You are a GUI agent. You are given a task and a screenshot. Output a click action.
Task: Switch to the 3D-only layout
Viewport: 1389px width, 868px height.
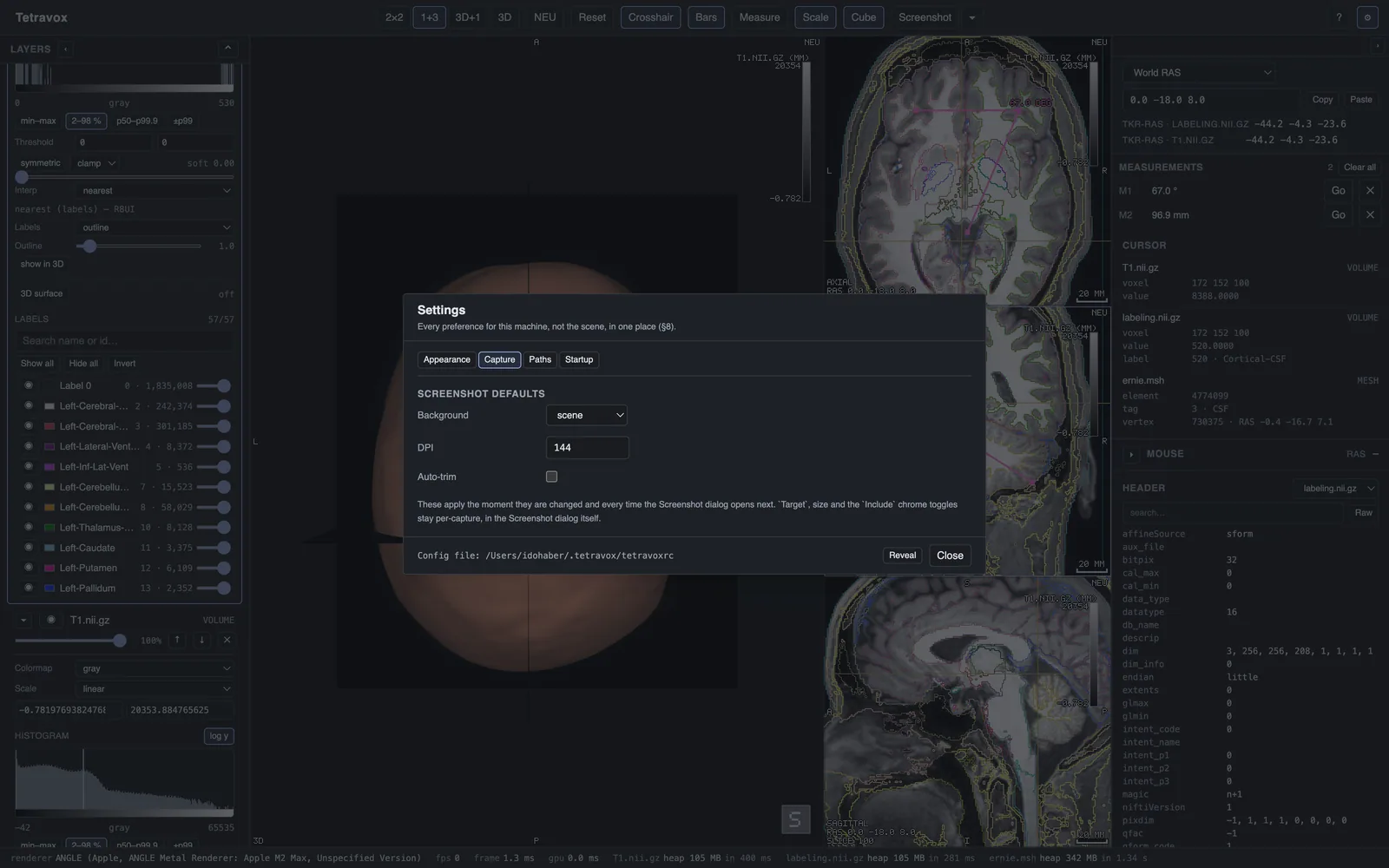[x=504, y=17]
